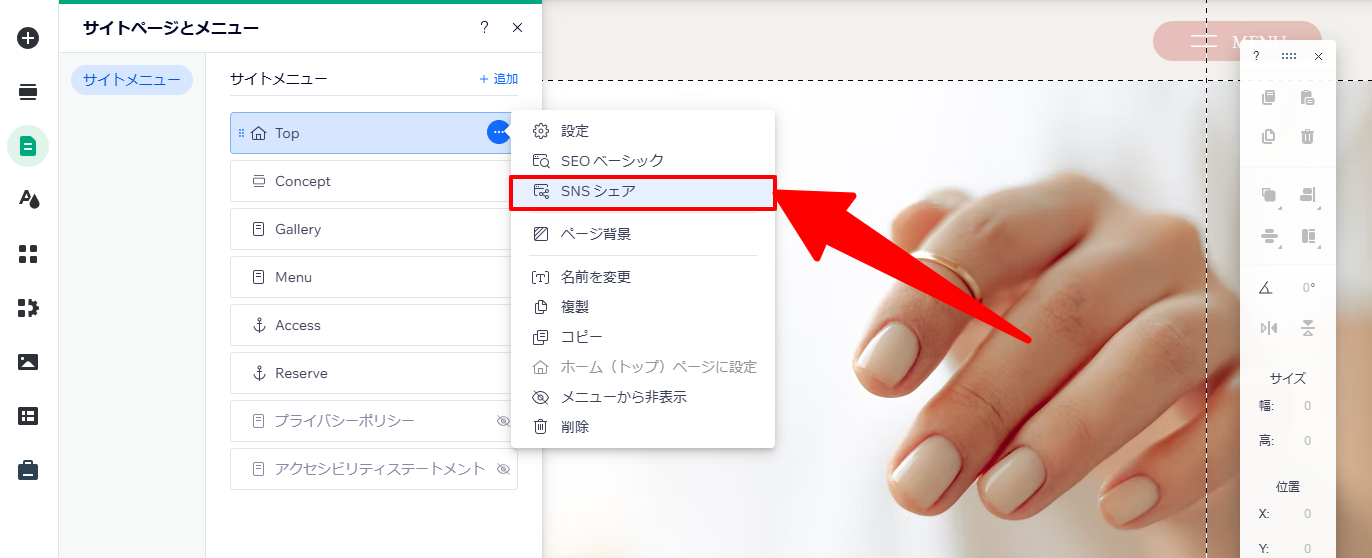Click the toolbox drag handle dots
This screenshot has width=1372, height=558.
tap(1288, 57)
